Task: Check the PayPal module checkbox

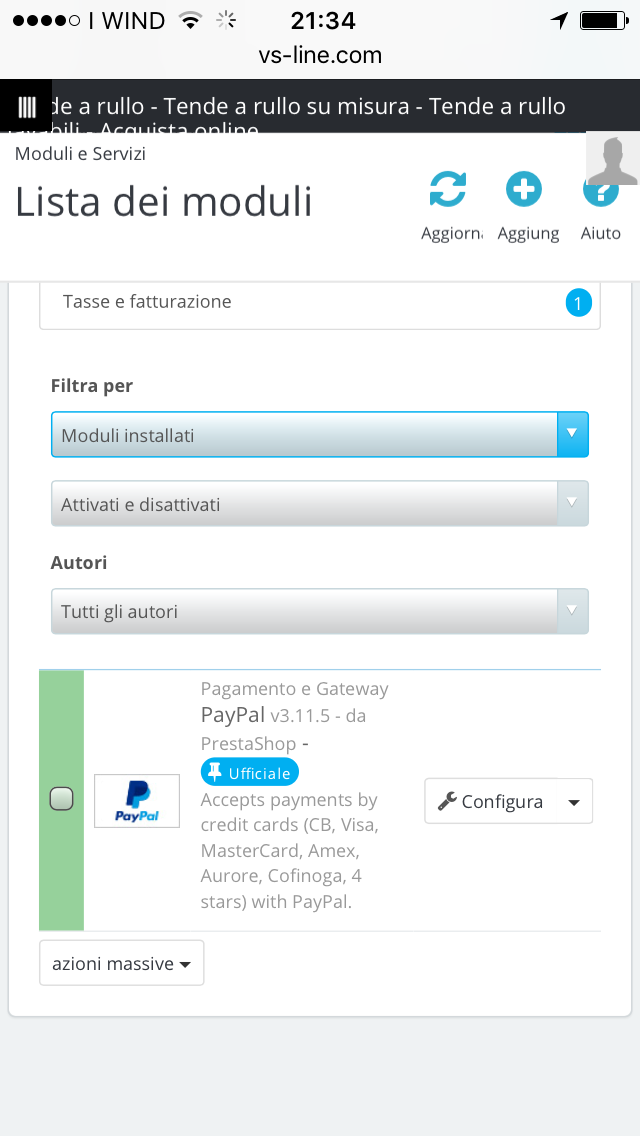Action: click(62, 798)
